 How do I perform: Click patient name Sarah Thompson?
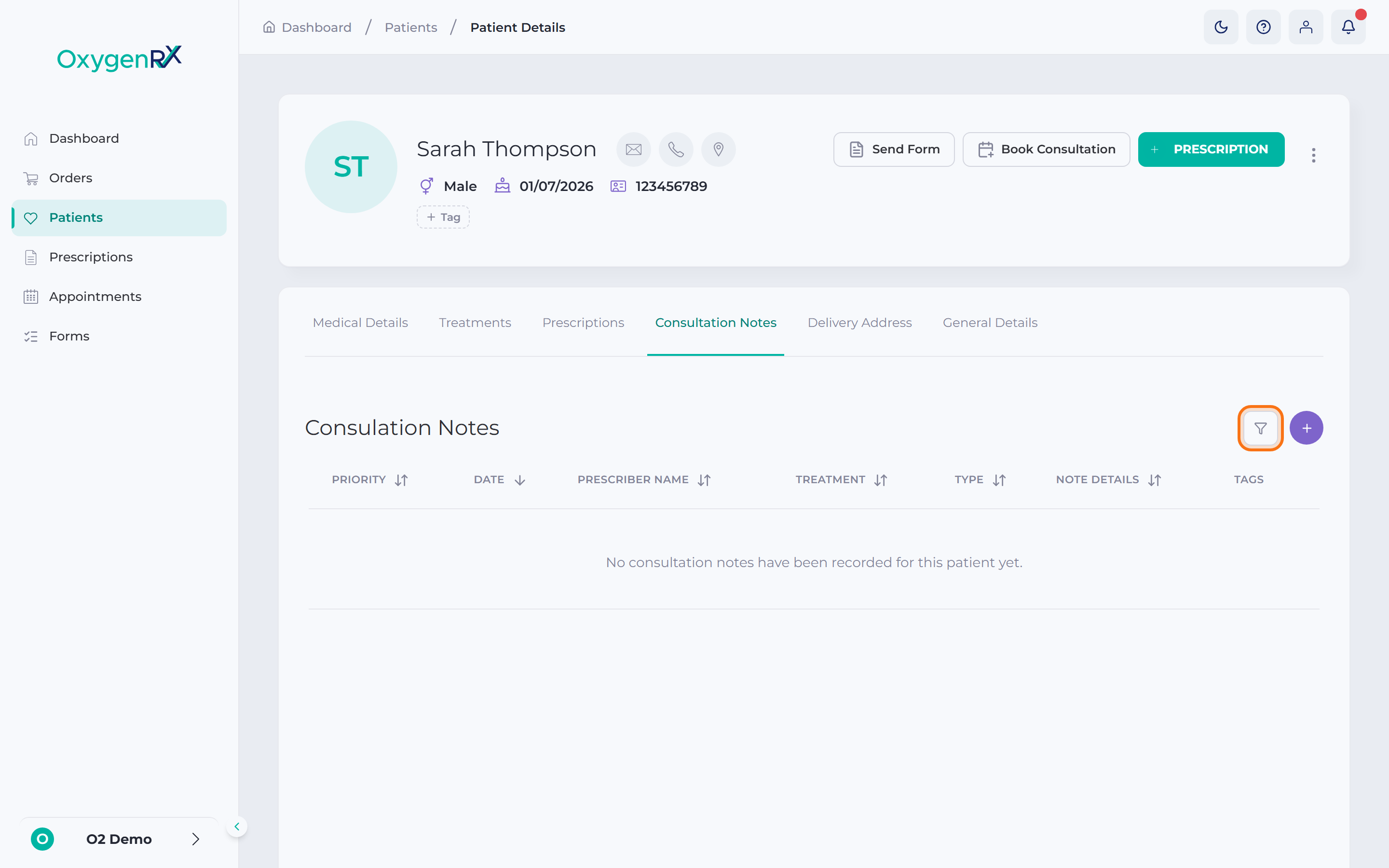tap(506, 149)
